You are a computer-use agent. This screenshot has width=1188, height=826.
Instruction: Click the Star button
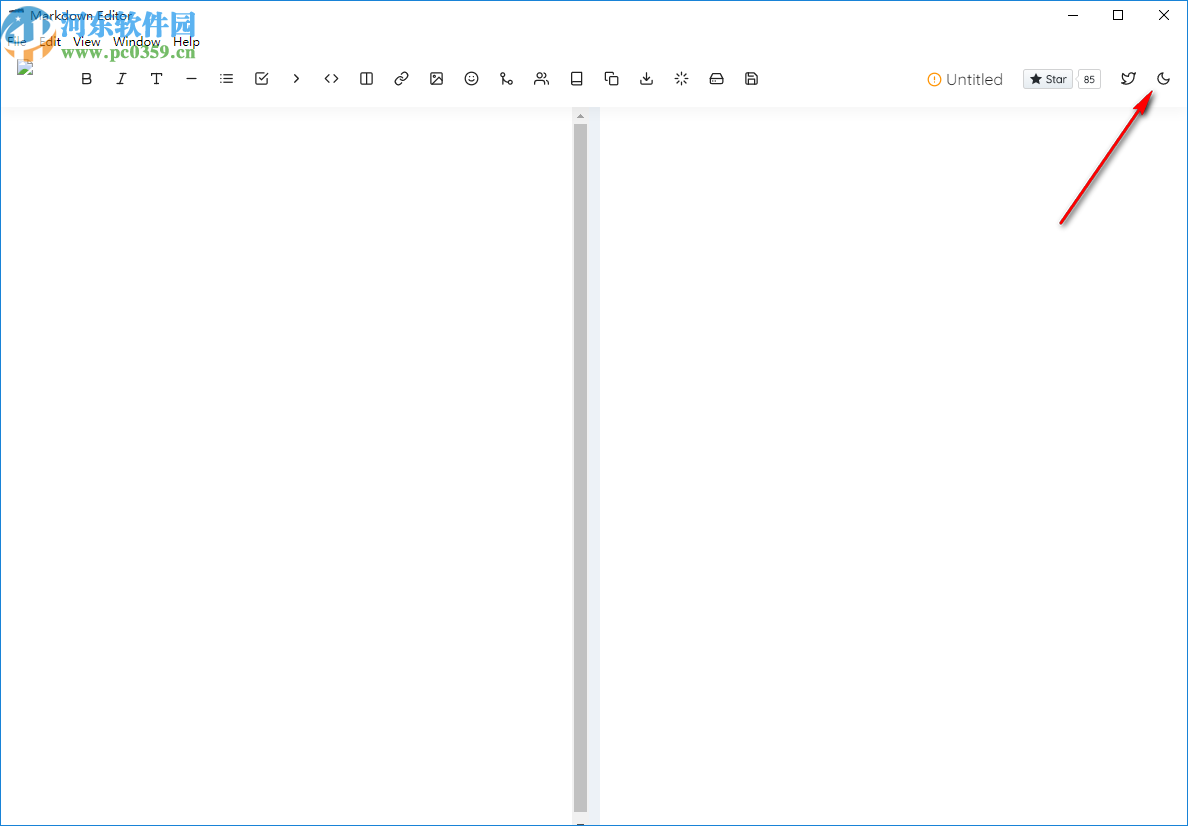pos(1047,78)
